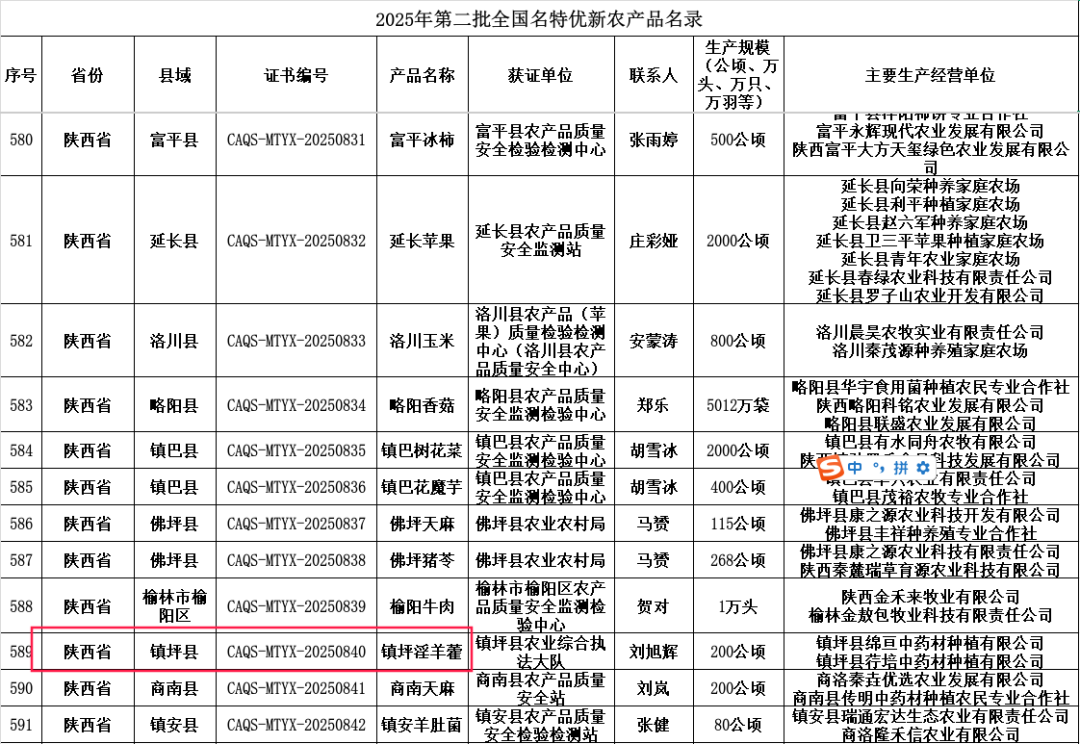Screen dimensions: 1080x744
Task: Select the 5012万袋 scale cell
Action: [x=738, y=405]
